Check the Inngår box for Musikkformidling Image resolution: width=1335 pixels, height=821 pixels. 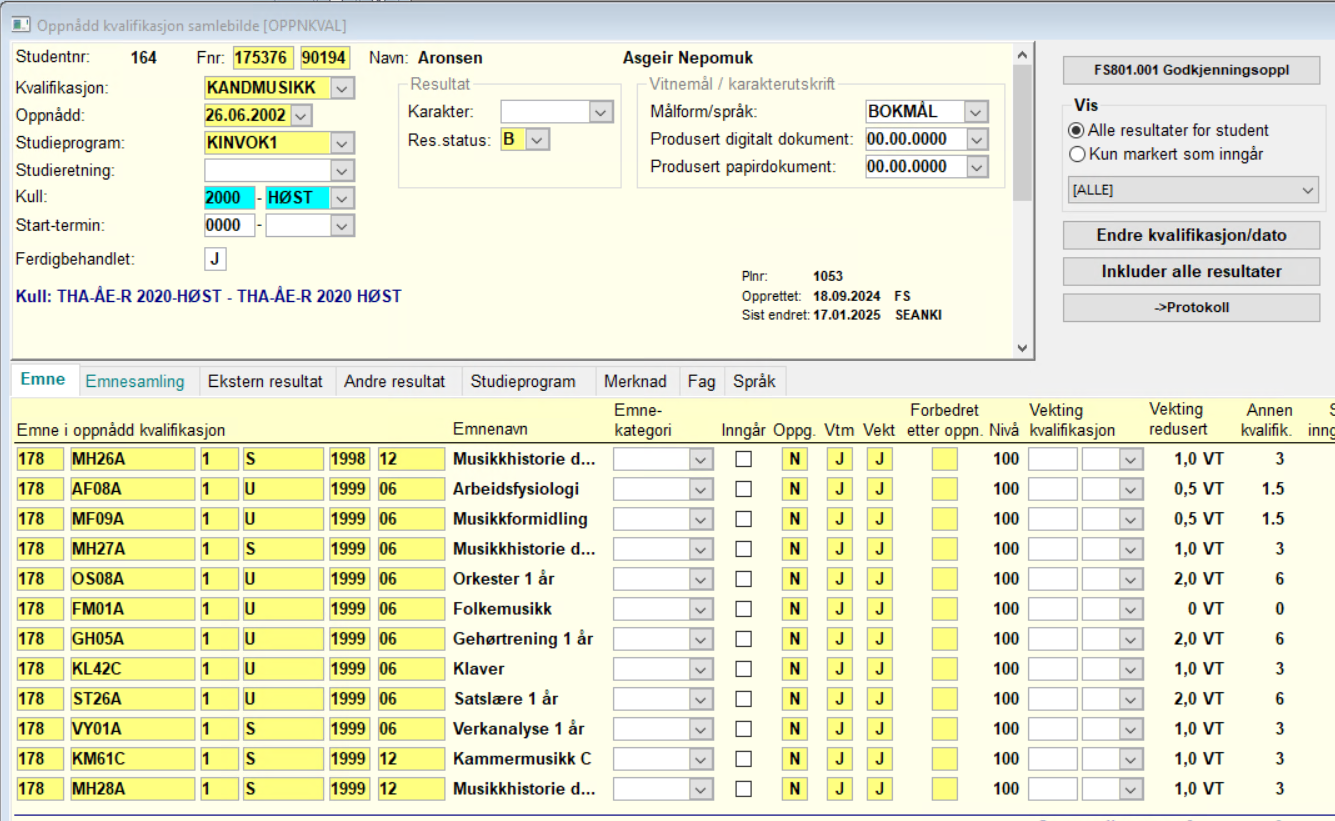(x=743, y=519)
